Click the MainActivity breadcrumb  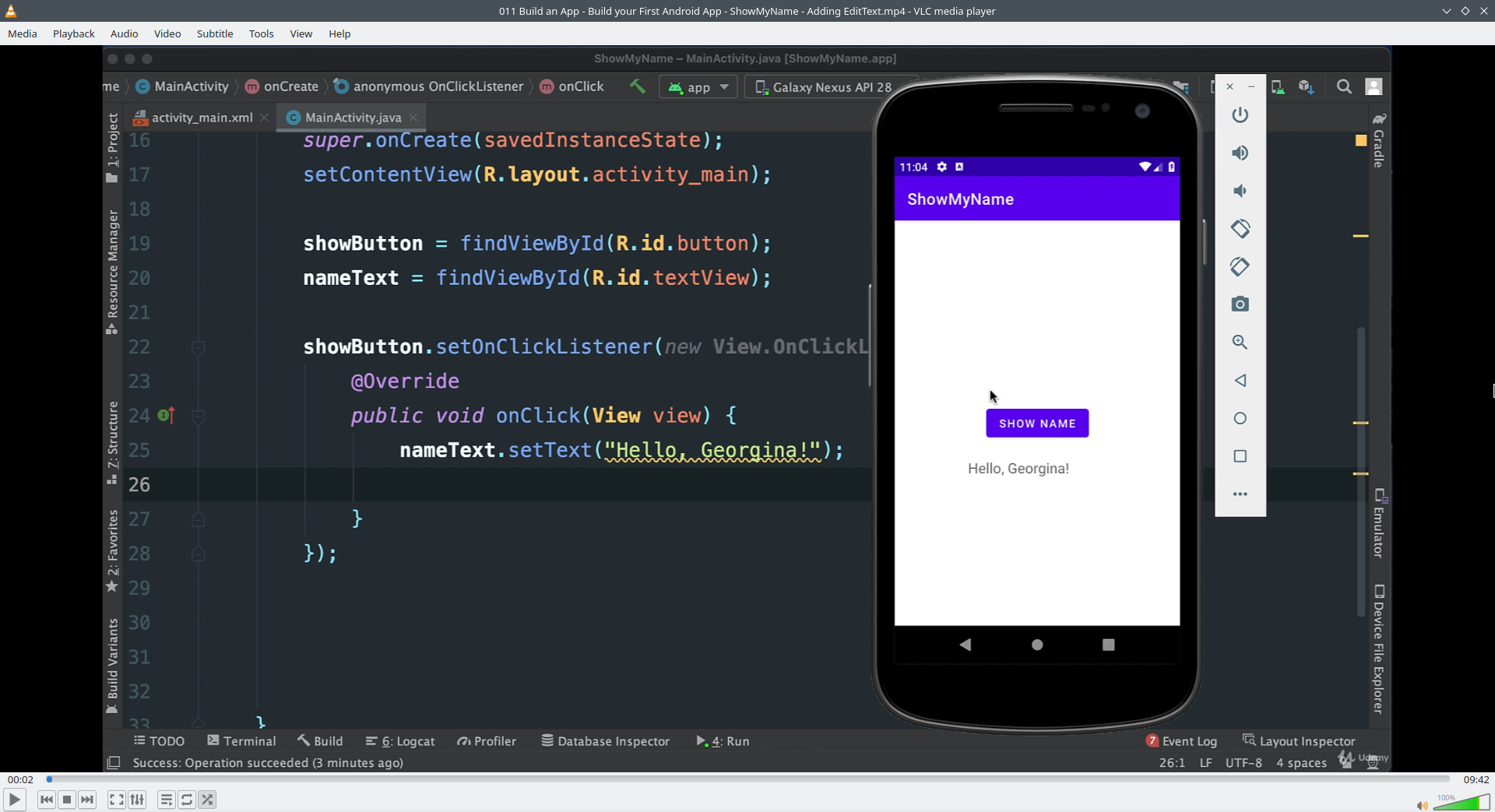click(183, 86)
